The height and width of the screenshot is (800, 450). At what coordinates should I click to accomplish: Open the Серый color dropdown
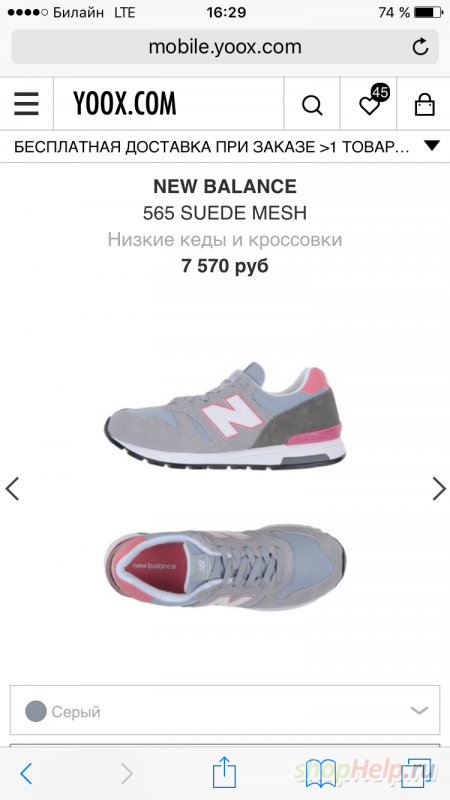[225, 710]
